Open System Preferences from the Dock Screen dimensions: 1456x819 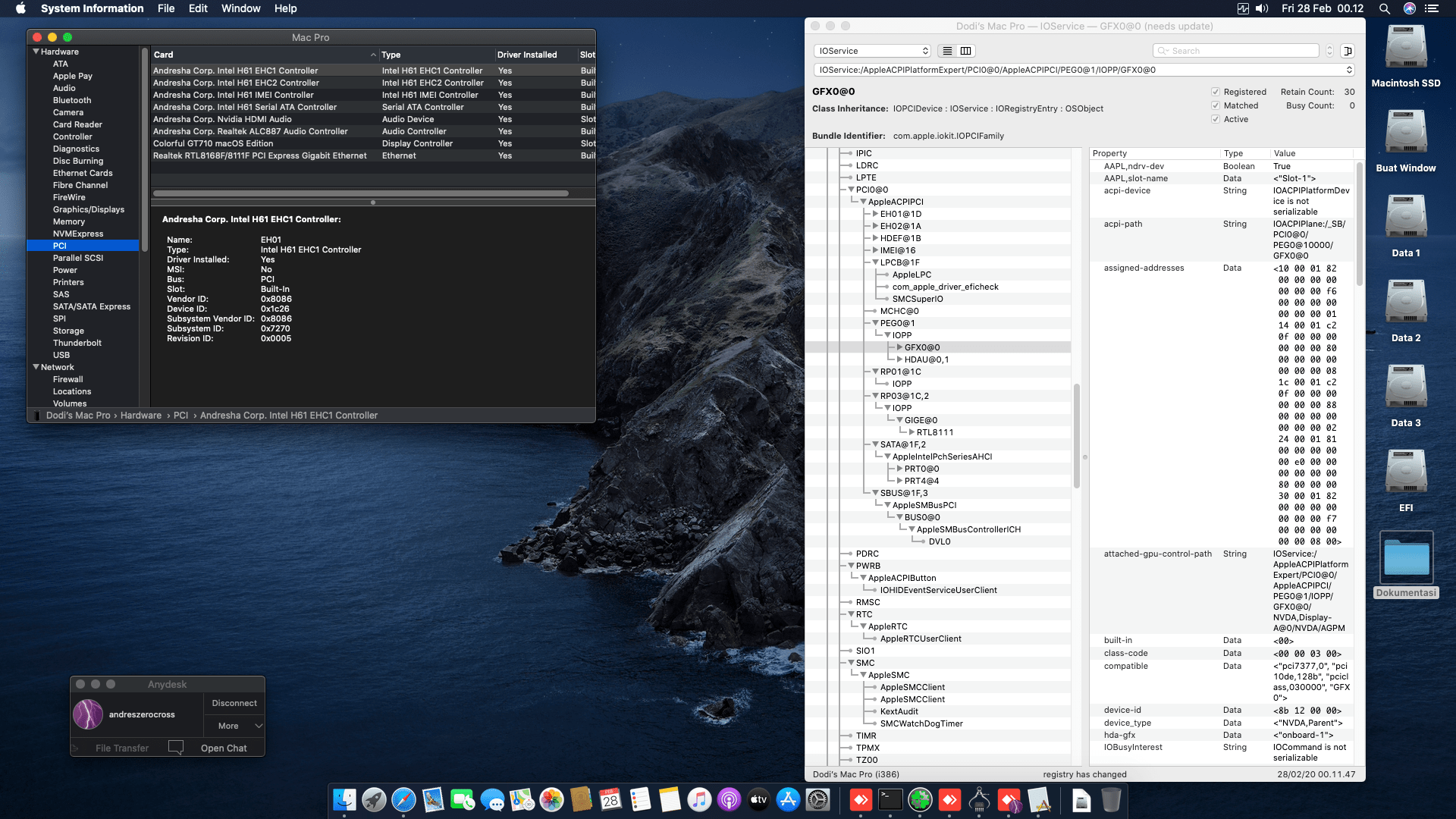point(817,799)
